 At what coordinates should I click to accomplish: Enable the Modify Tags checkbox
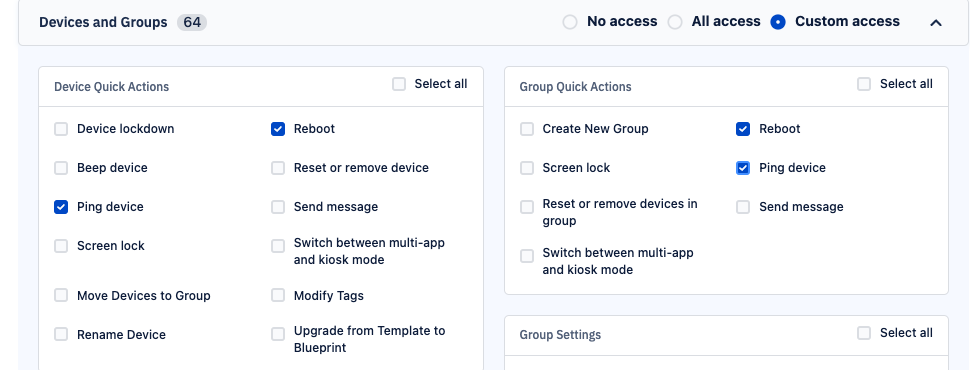pyautogui.click(x=278, y=295)
